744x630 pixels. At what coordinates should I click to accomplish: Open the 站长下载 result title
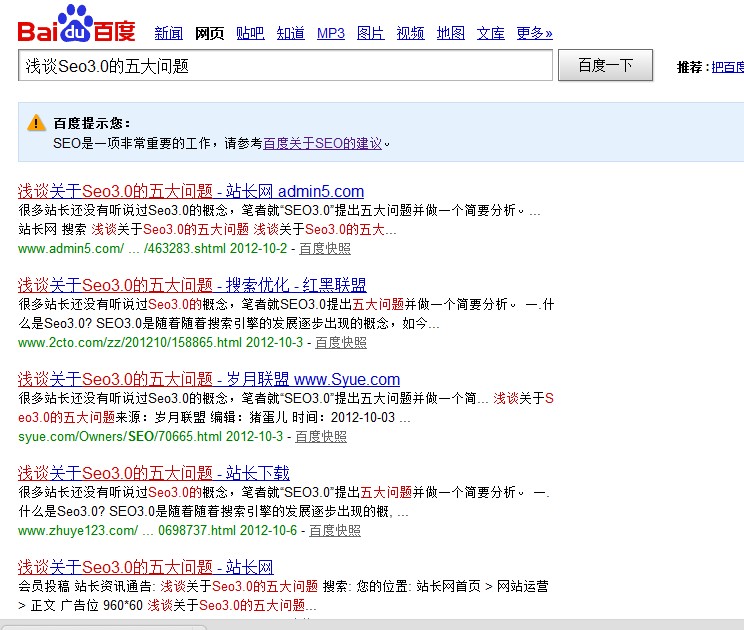coord(153,473)
